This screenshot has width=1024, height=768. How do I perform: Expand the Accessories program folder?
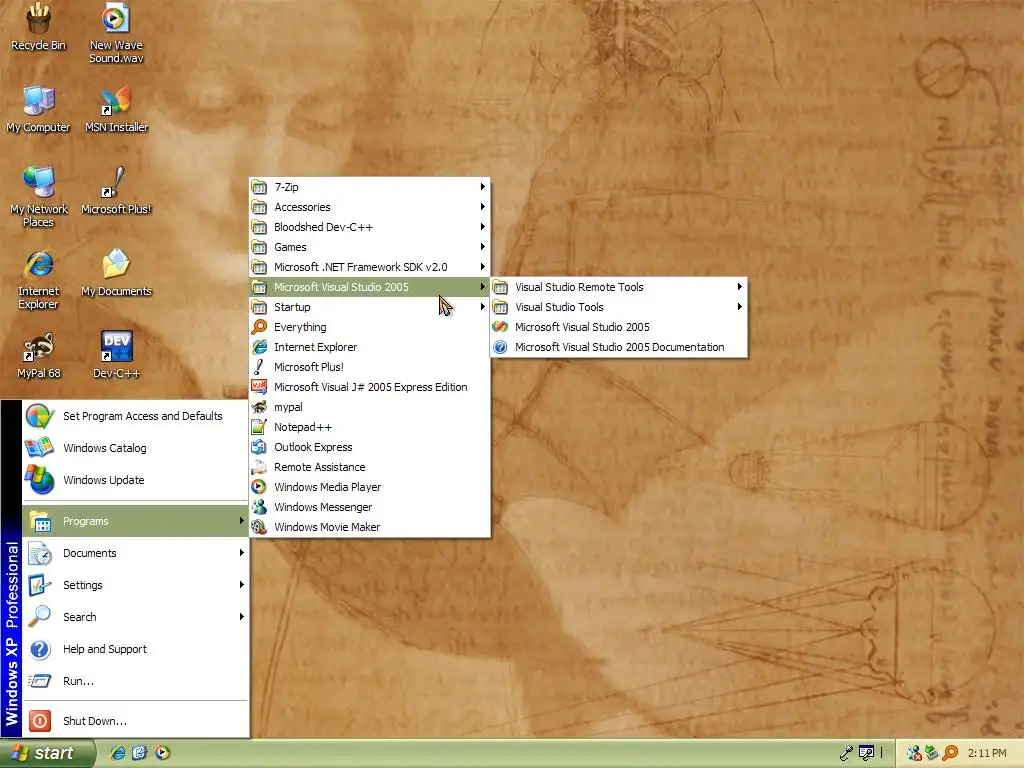(x=370, y=207)
